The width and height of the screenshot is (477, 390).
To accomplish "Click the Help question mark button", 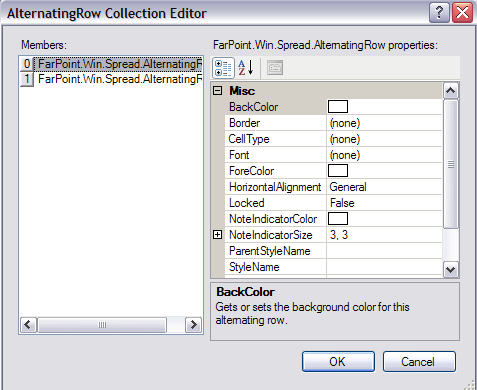I will coord(439,13).
